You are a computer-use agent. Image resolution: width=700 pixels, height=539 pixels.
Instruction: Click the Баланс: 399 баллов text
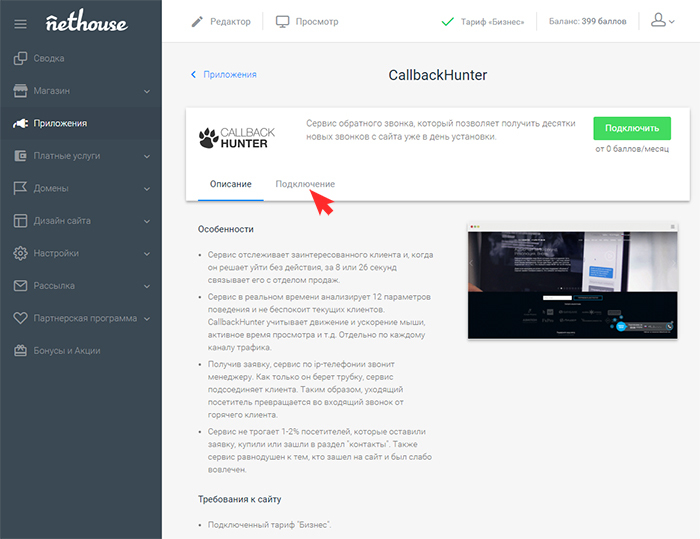pos(588,21)
